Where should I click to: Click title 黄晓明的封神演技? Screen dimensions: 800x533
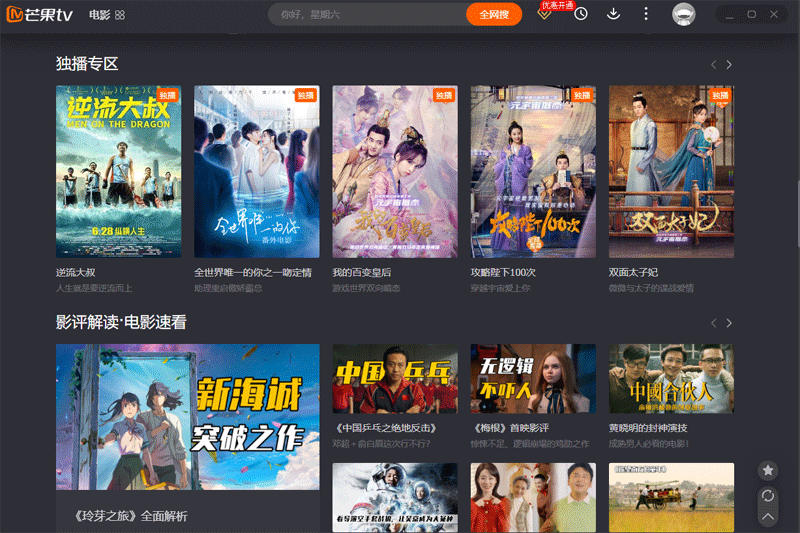click(x=648, y=428)
